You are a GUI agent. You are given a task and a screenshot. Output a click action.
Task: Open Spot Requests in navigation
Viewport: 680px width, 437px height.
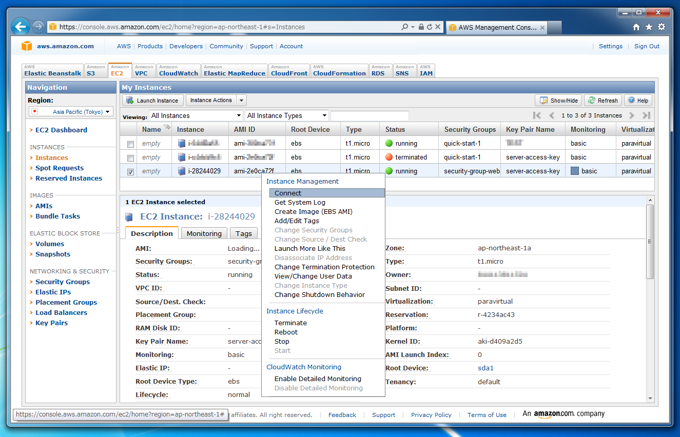click(x=59, y=168)
